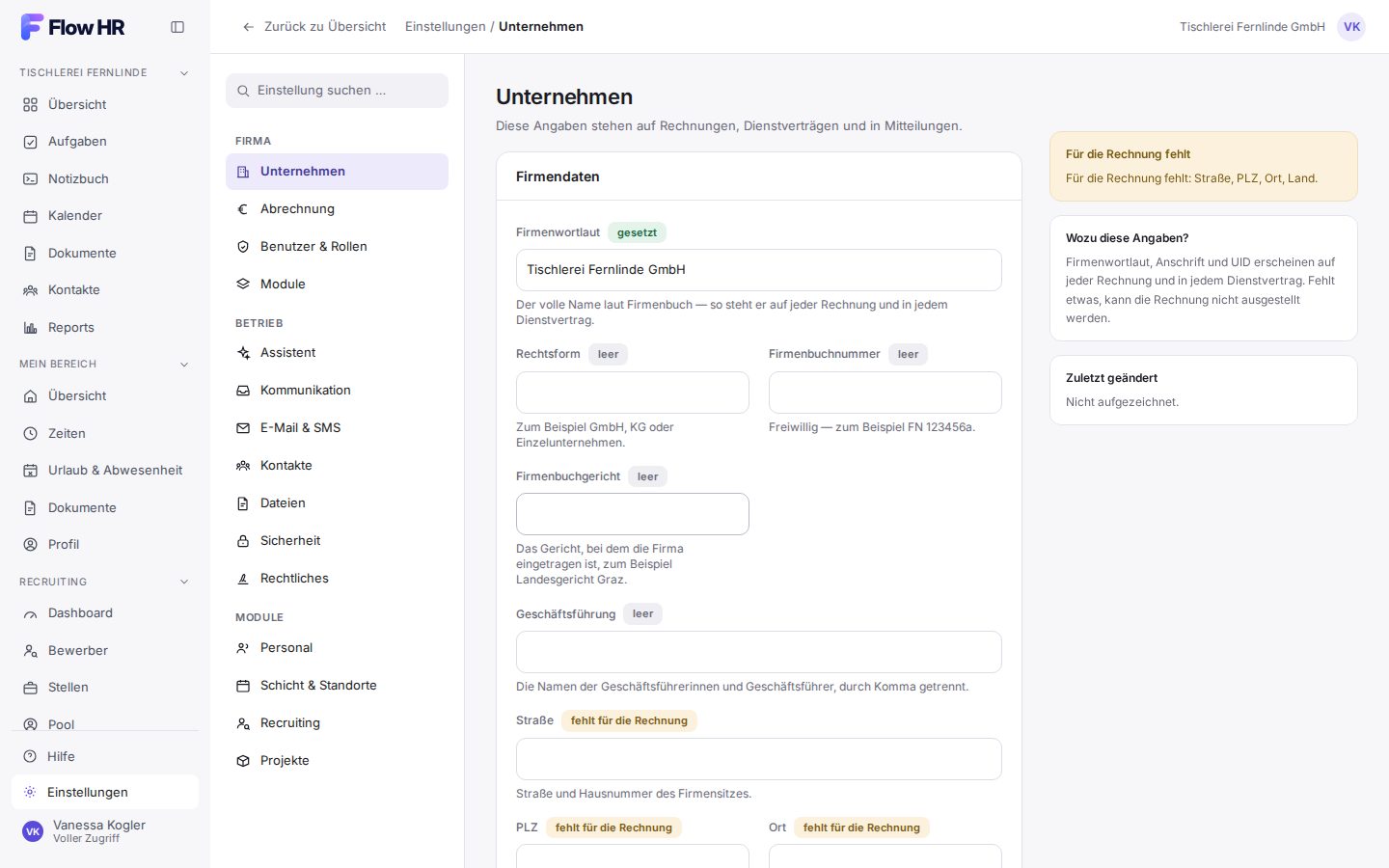Click the Abrechnung euro icon

point(243,209)
